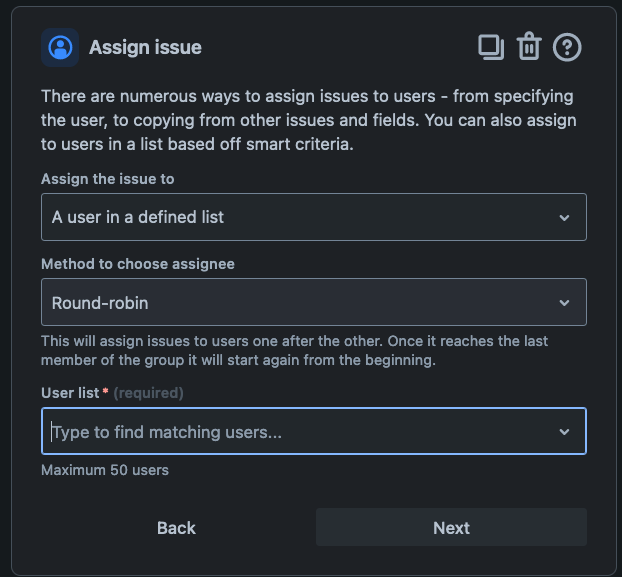Click the 'Maximum 50 users' hint text
This screenshot has height=577, width=622.
coord(105,470)
